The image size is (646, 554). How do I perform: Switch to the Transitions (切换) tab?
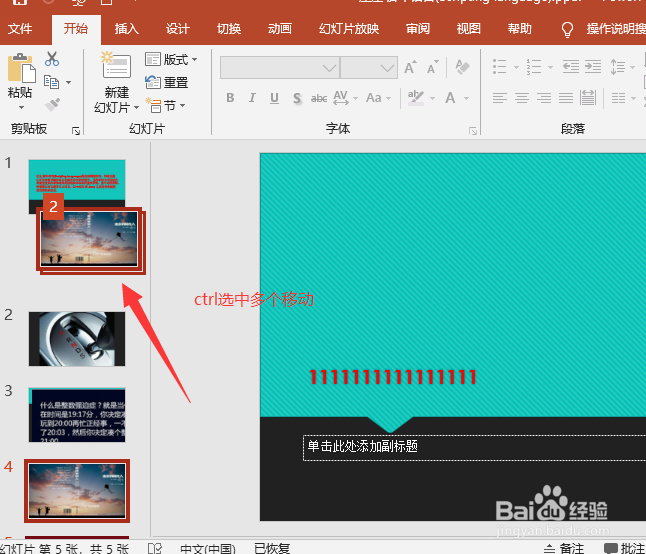click(x=229, y=29)
